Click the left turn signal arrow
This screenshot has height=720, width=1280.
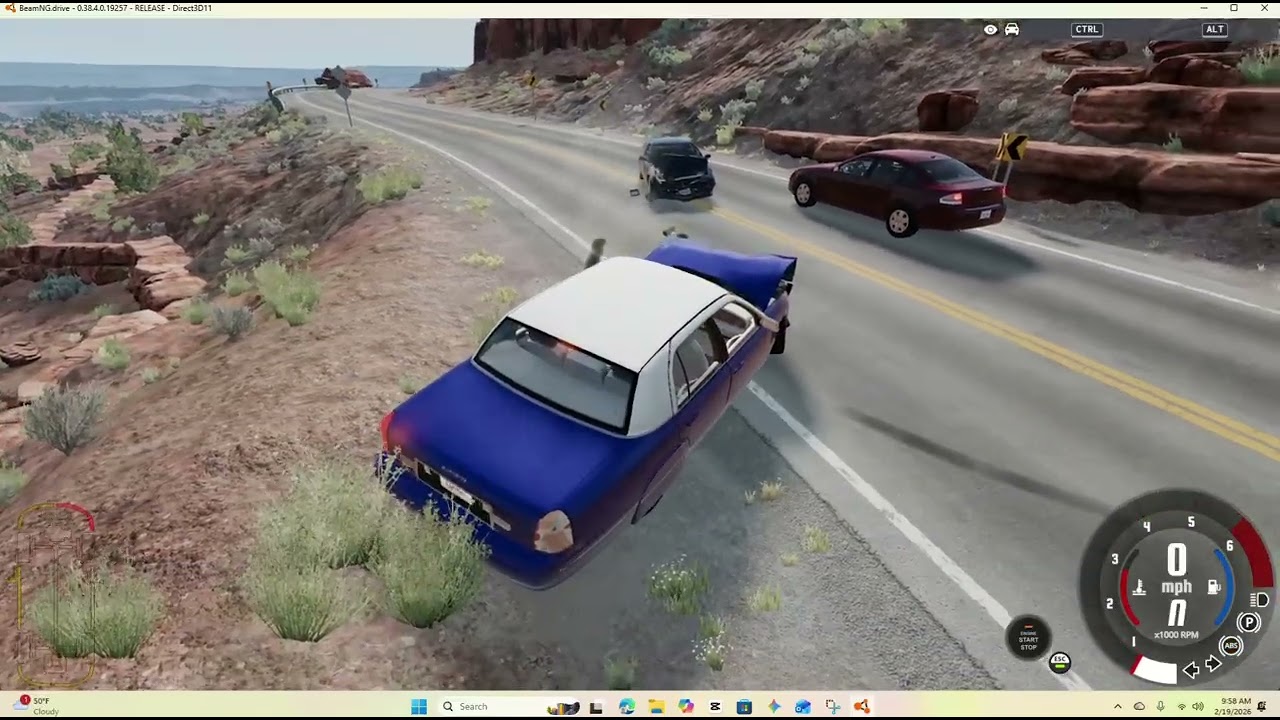1191,670
